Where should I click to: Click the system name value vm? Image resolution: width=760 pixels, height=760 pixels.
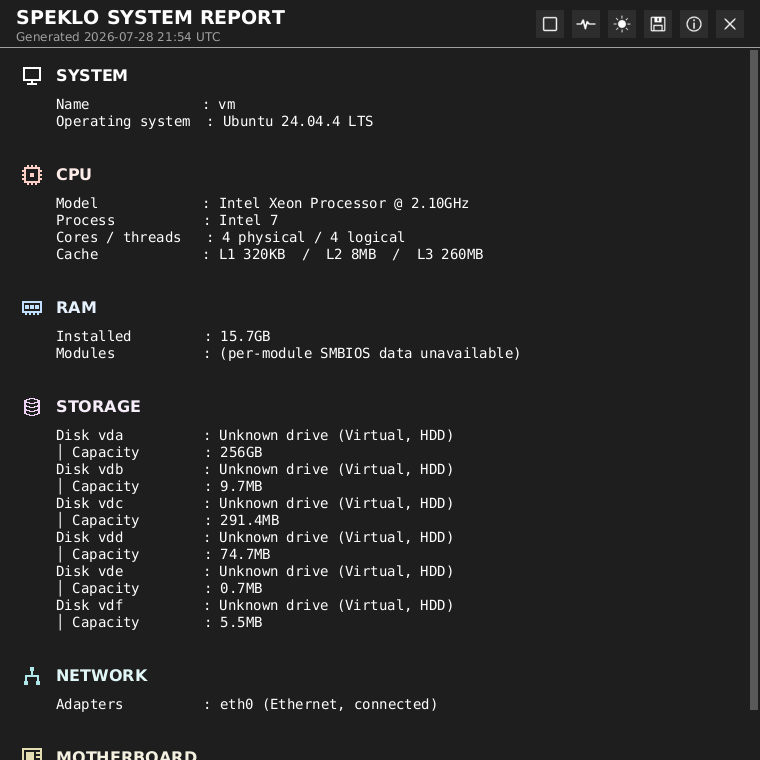(x=227, y=105)
